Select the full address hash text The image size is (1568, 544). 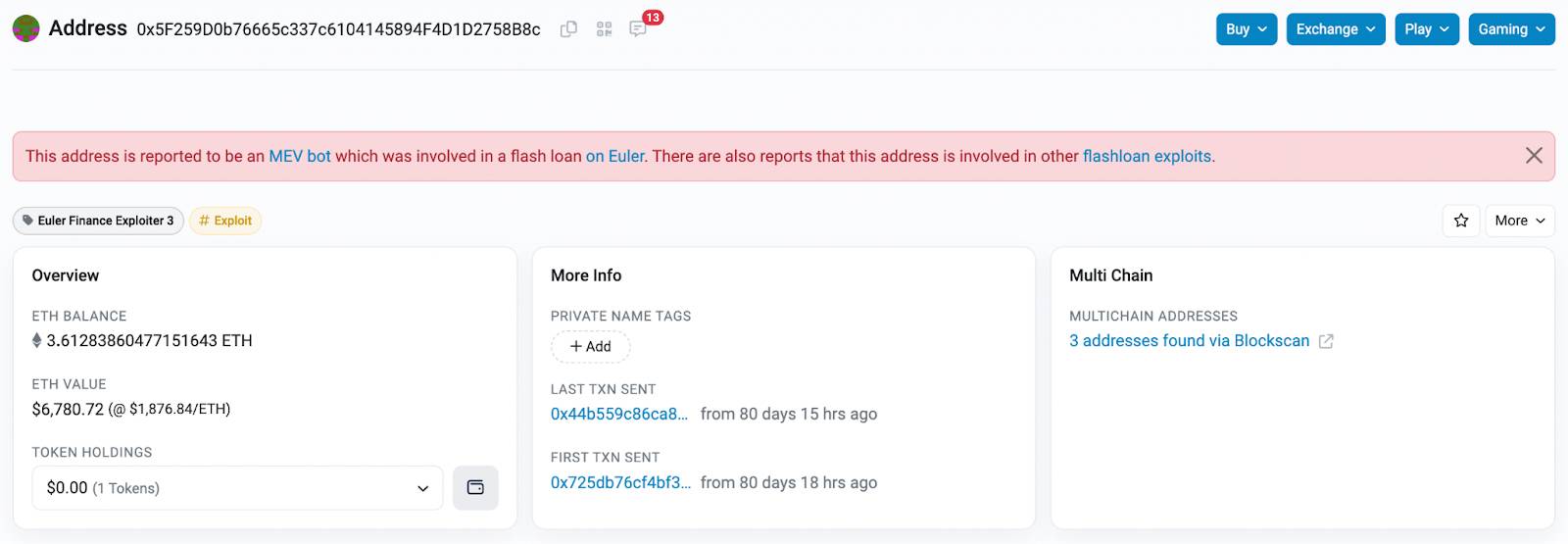(x=338, y=29)
